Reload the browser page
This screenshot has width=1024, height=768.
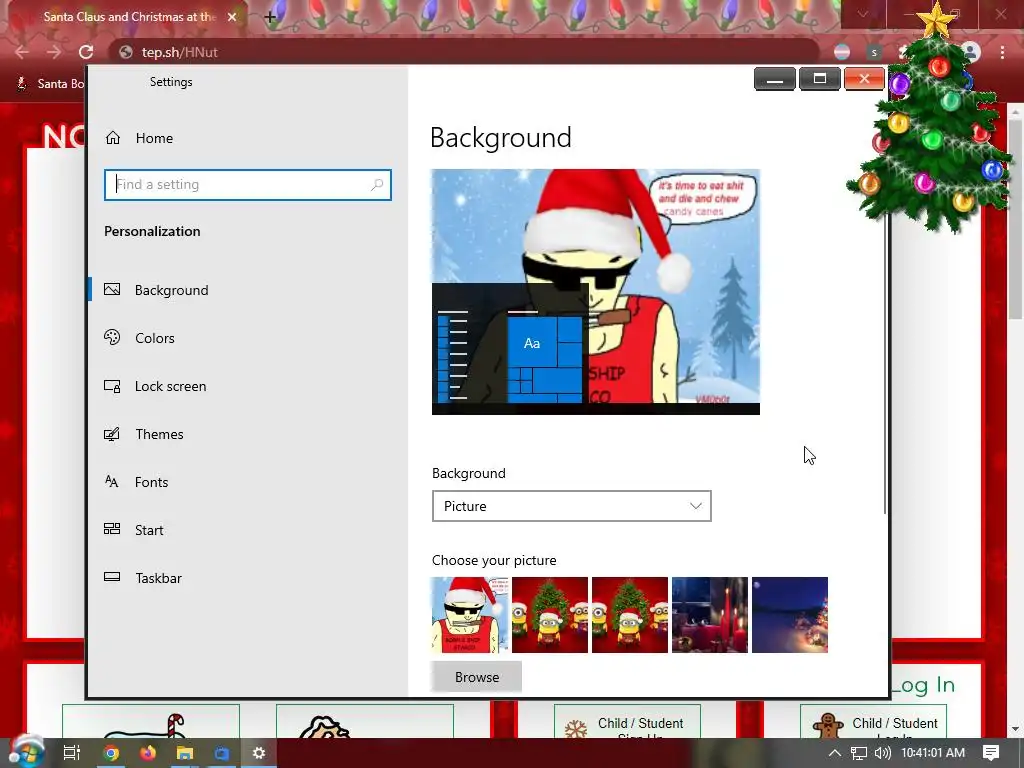click(x=86, y=52)
